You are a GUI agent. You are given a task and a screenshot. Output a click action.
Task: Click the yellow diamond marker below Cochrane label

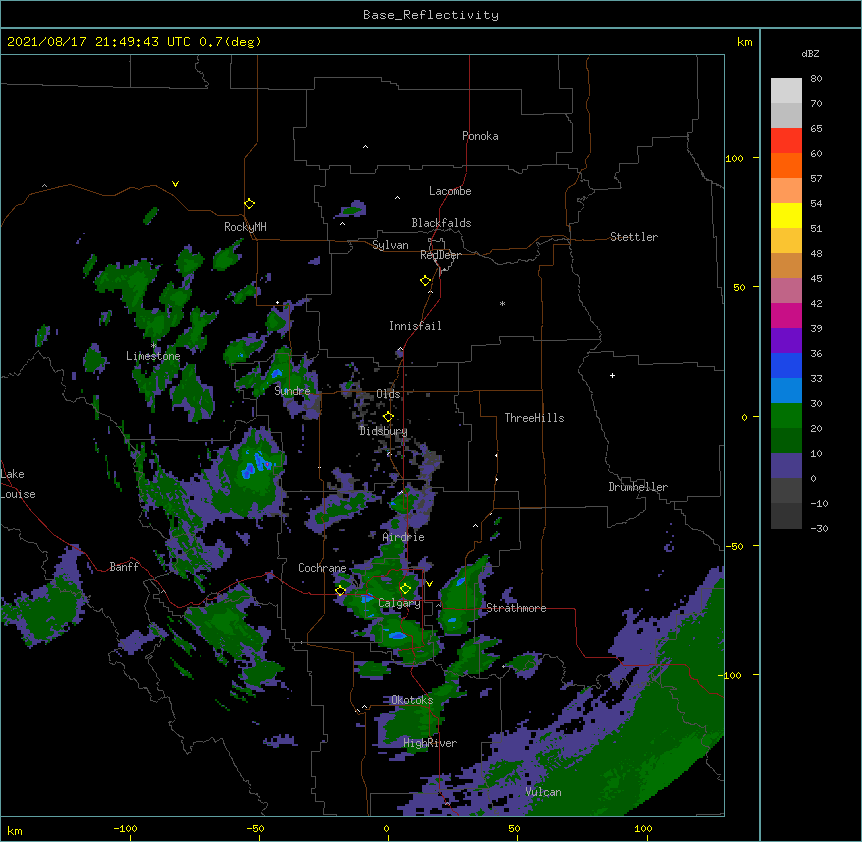click(340, 591)
